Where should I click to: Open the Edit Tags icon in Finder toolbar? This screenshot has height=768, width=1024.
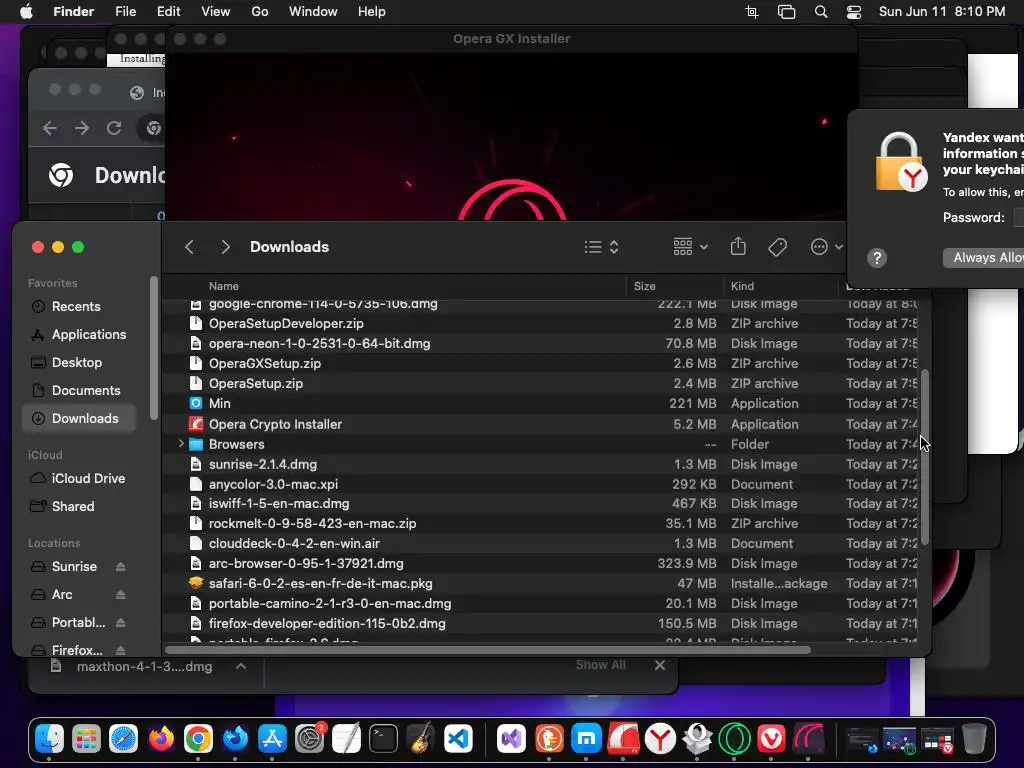(777, 247)
